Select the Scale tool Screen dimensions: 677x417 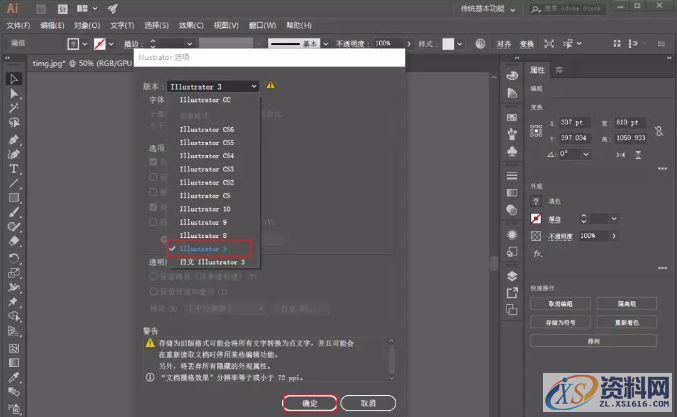(14, 273)
